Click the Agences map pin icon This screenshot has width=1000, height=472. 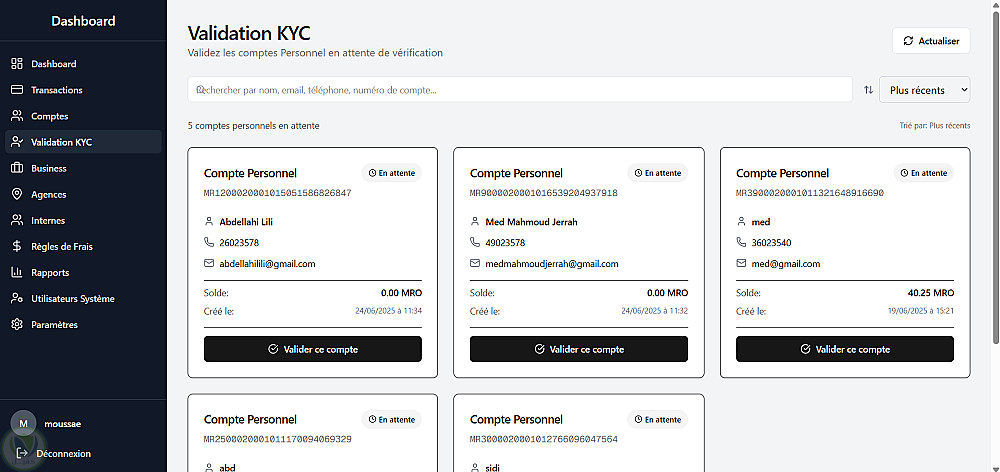(17, 194)
